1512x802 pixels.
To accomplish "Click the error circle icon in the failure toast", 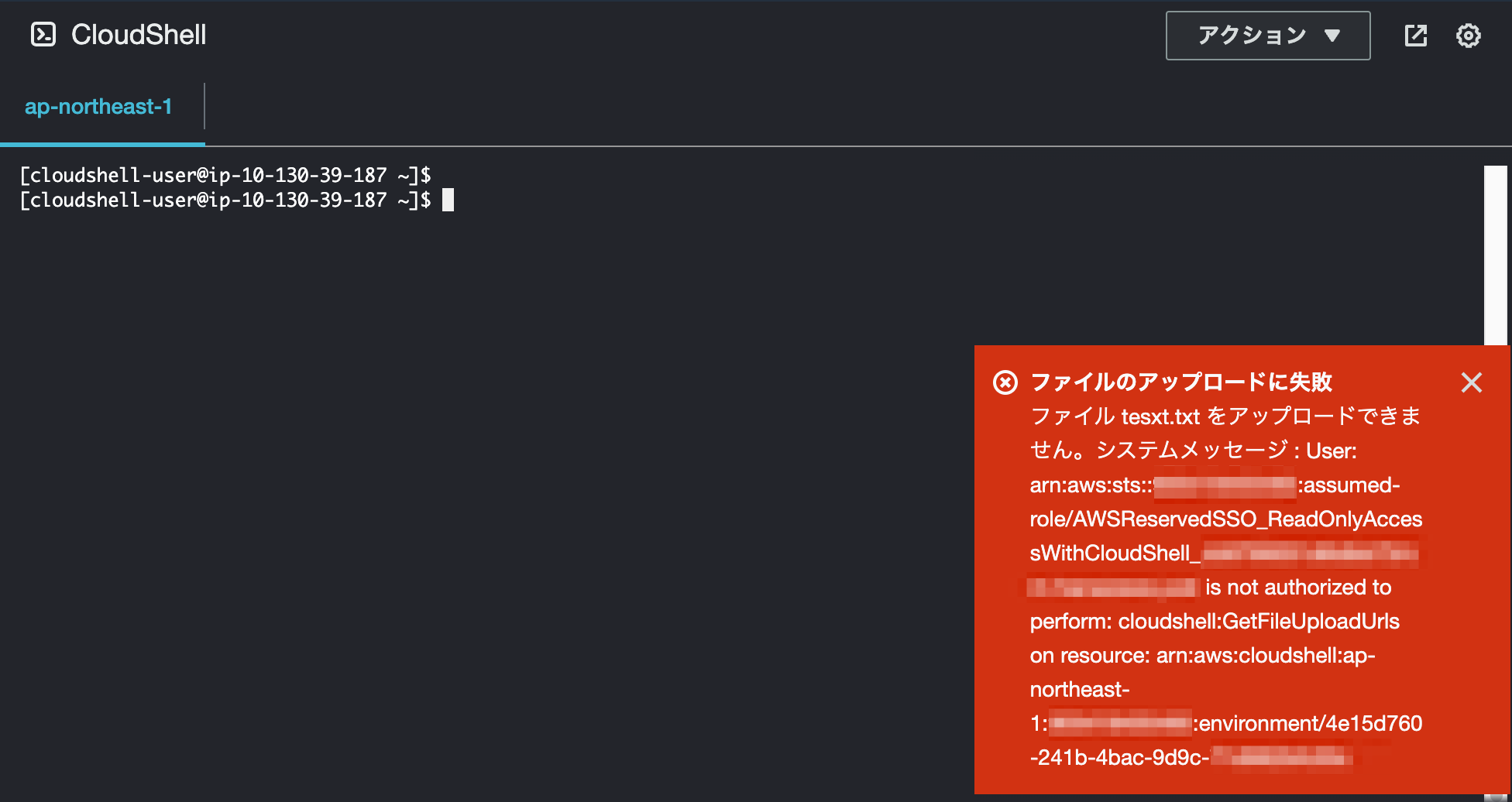I will [x=1005, y=382].
